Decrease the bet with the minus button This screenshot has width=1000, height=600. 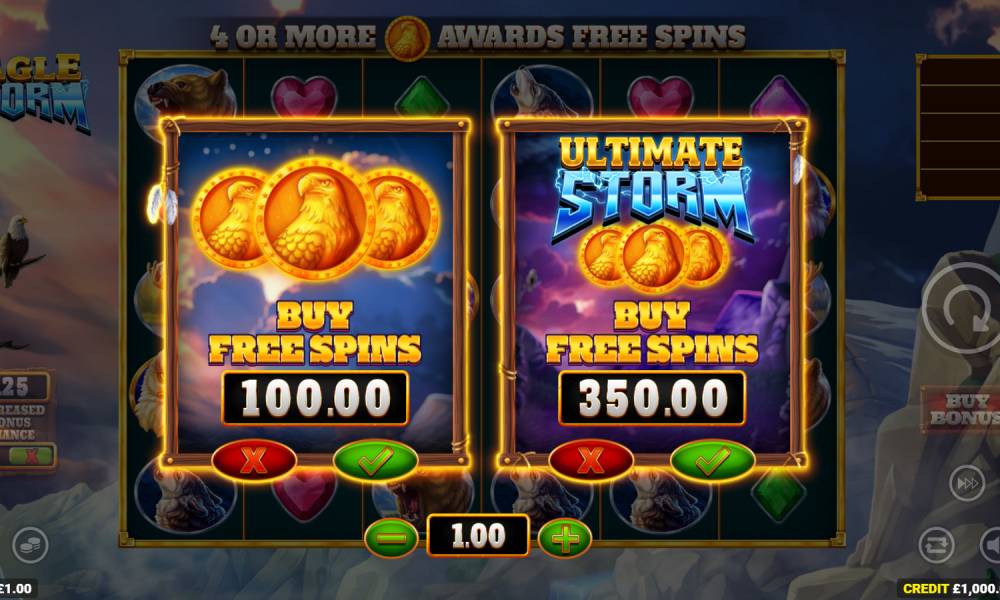(391, 538)
